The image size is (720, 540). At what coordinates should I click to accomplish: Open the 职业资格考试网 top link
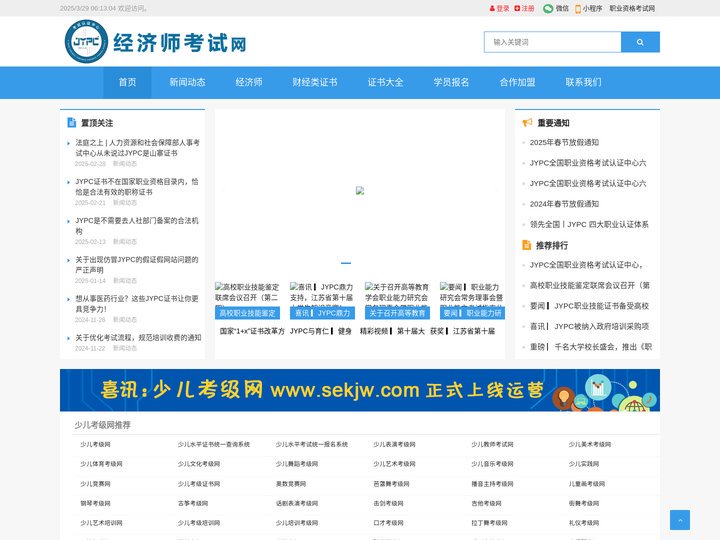click(x=632, y=8)
